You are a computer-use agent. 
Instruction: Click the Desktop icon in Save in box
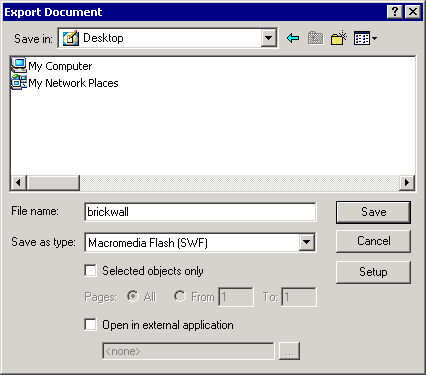point(71,38)
